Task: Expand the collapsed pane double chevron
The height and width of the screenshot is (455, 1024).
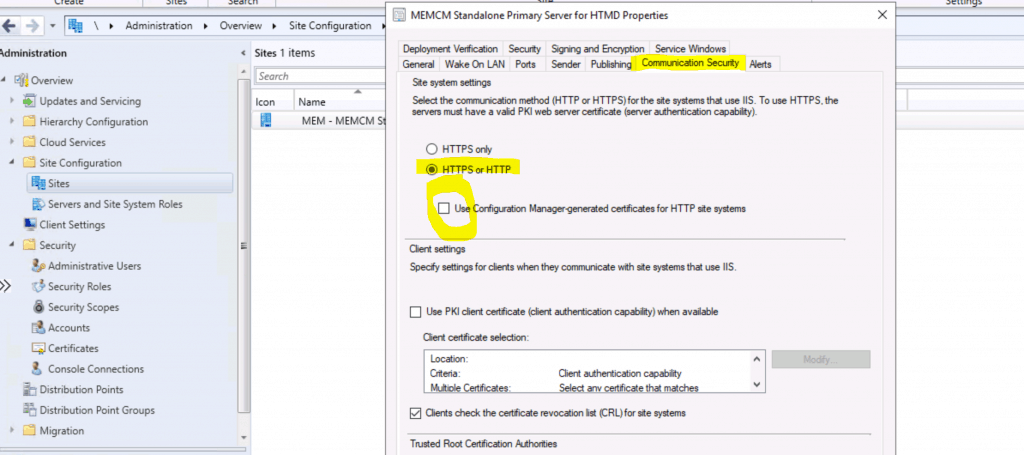Action: (x=5, y=286)
